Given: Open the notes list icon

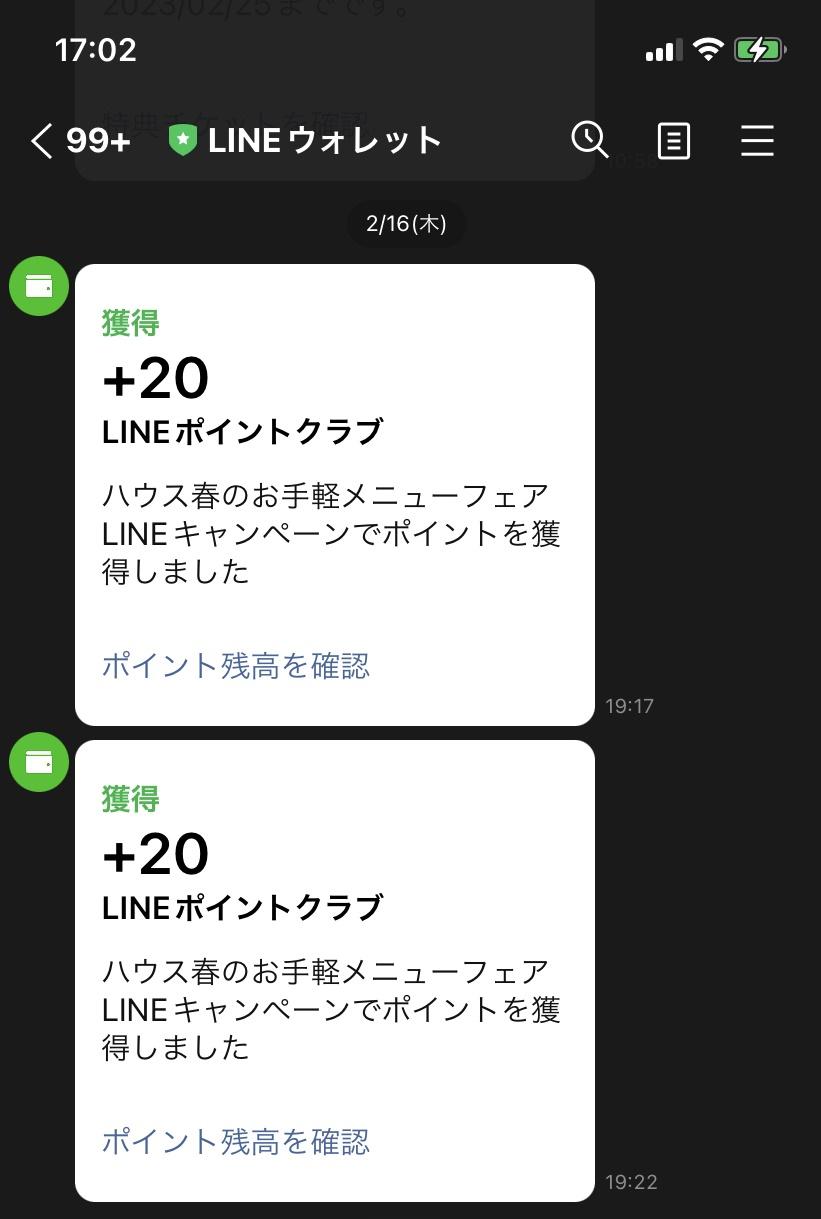Looking at the screenshot, I should click(x=673, y=141).
